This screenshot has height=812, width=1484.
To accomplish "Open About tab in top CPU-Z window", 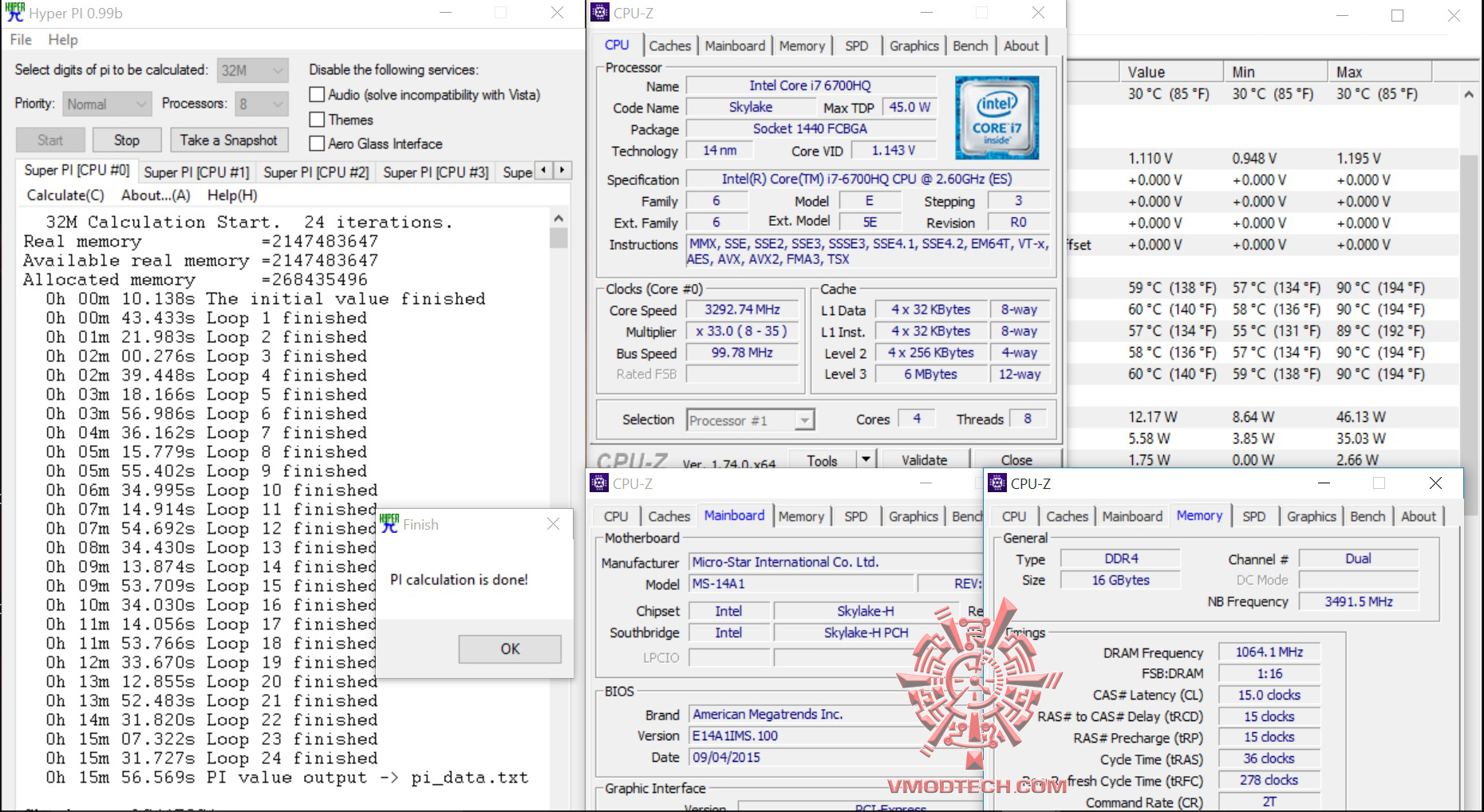I will coord(1021,45).
